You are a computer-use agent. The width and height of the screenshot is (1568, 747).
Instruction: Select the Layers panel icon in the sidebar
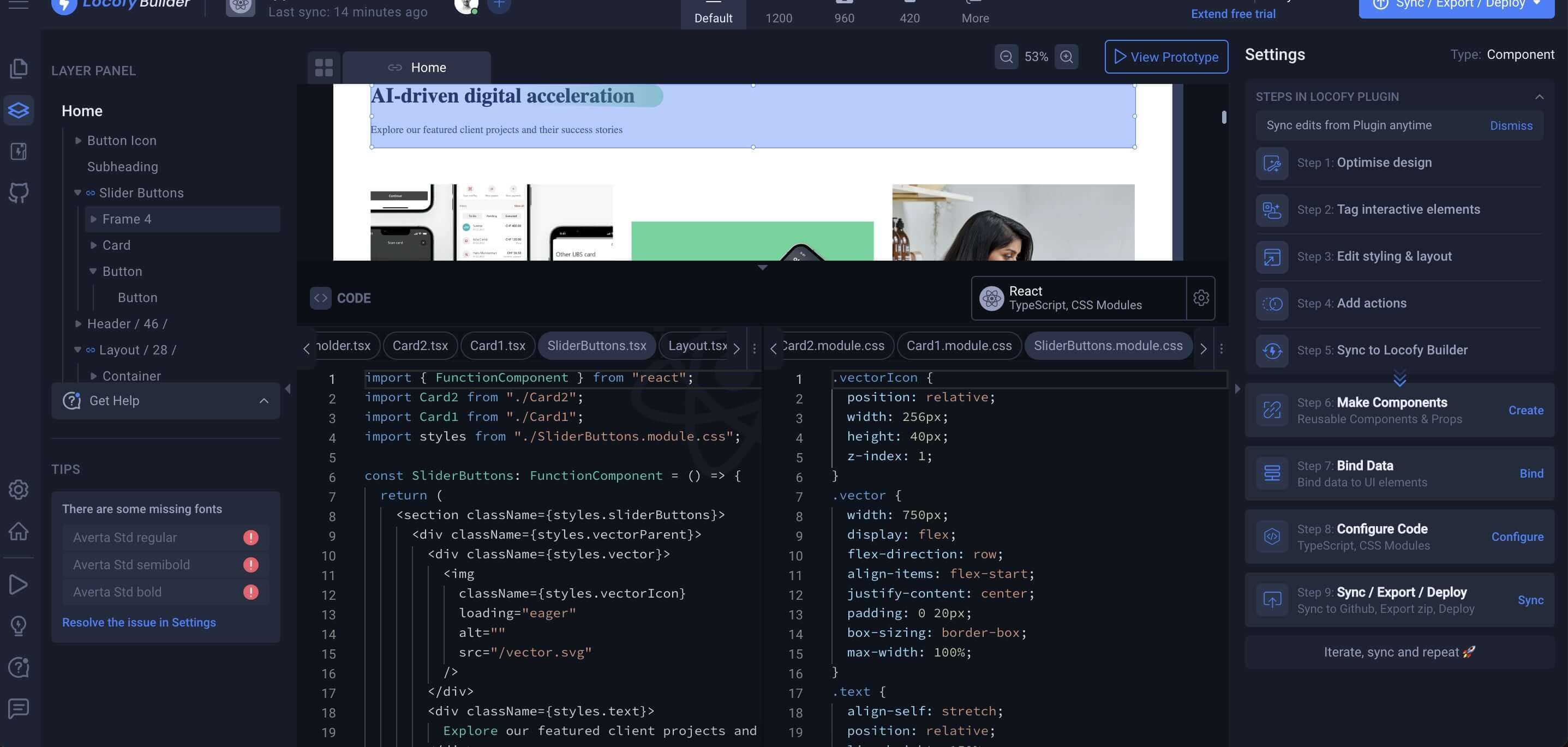tap(19, 110)
